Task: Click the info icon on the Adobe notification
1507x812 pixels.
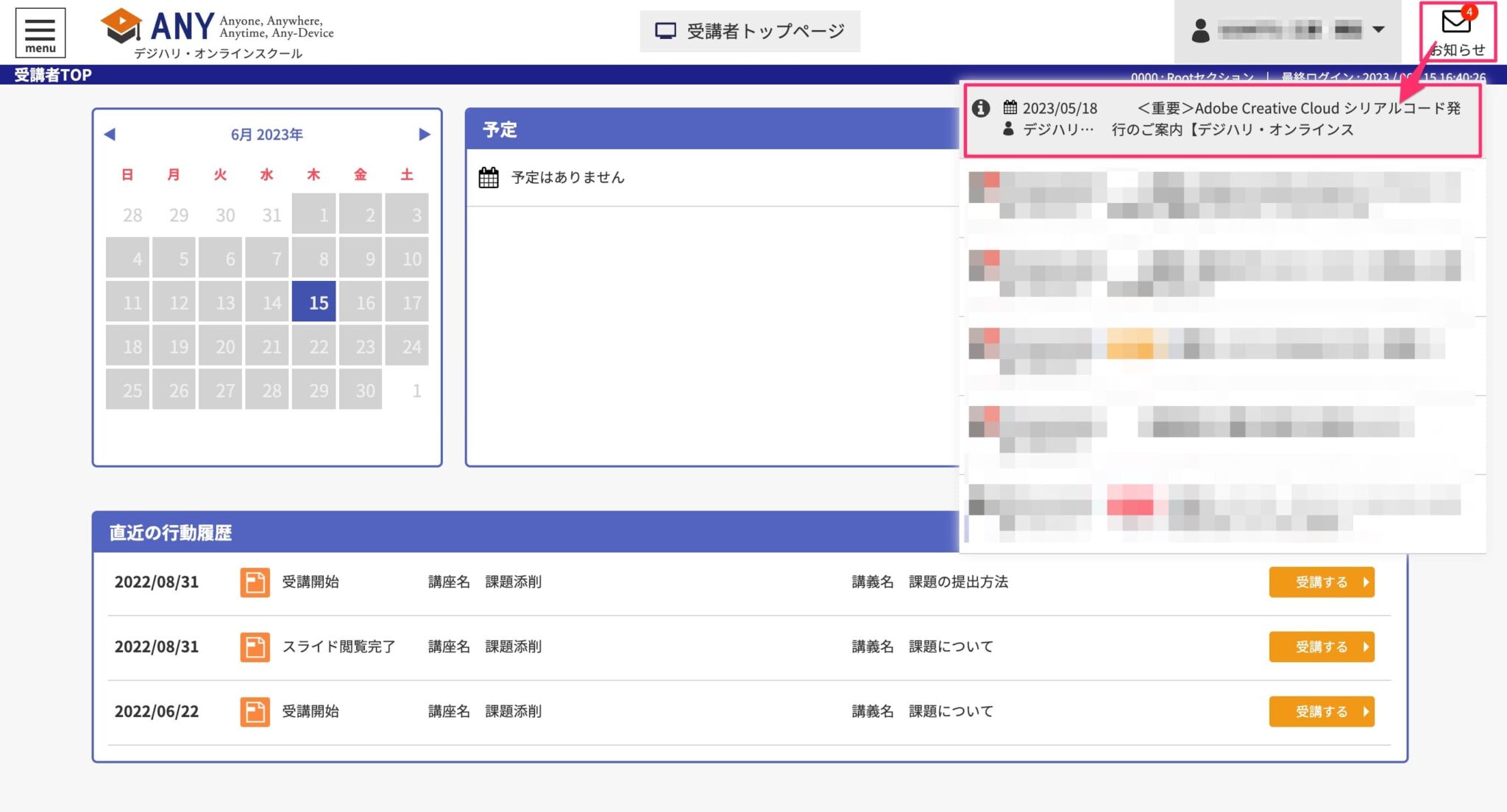Action: click(x=981, y=108)
